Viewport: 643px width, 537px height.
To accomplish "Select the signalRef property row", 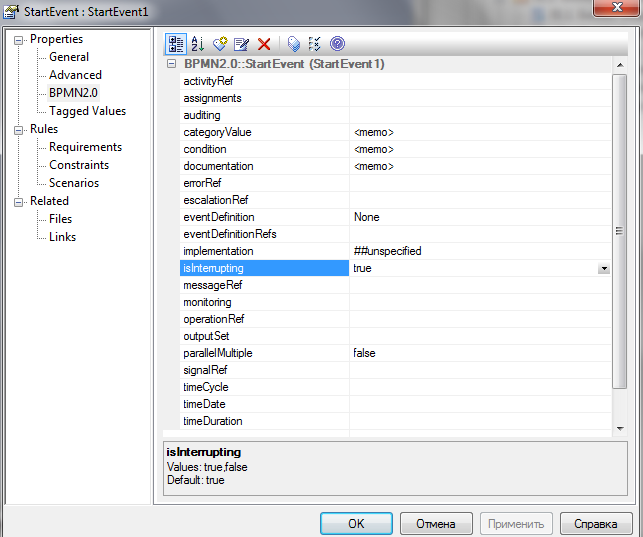I will tap(395, 370).
